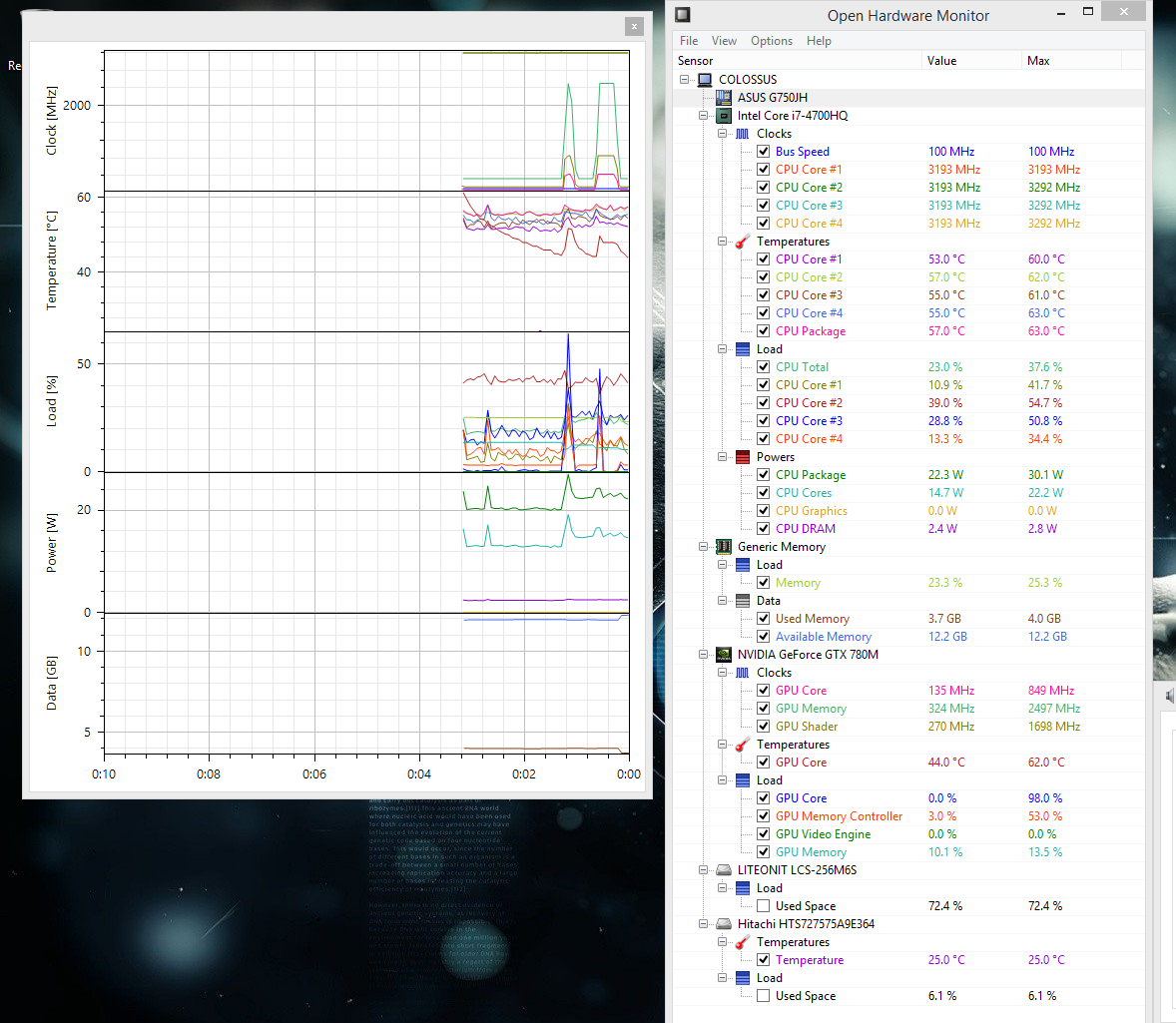Viewport: 1176px width, 1023px height.
Task: Toggle the CPU Package temperature checkbox
Action: point(763,330)
